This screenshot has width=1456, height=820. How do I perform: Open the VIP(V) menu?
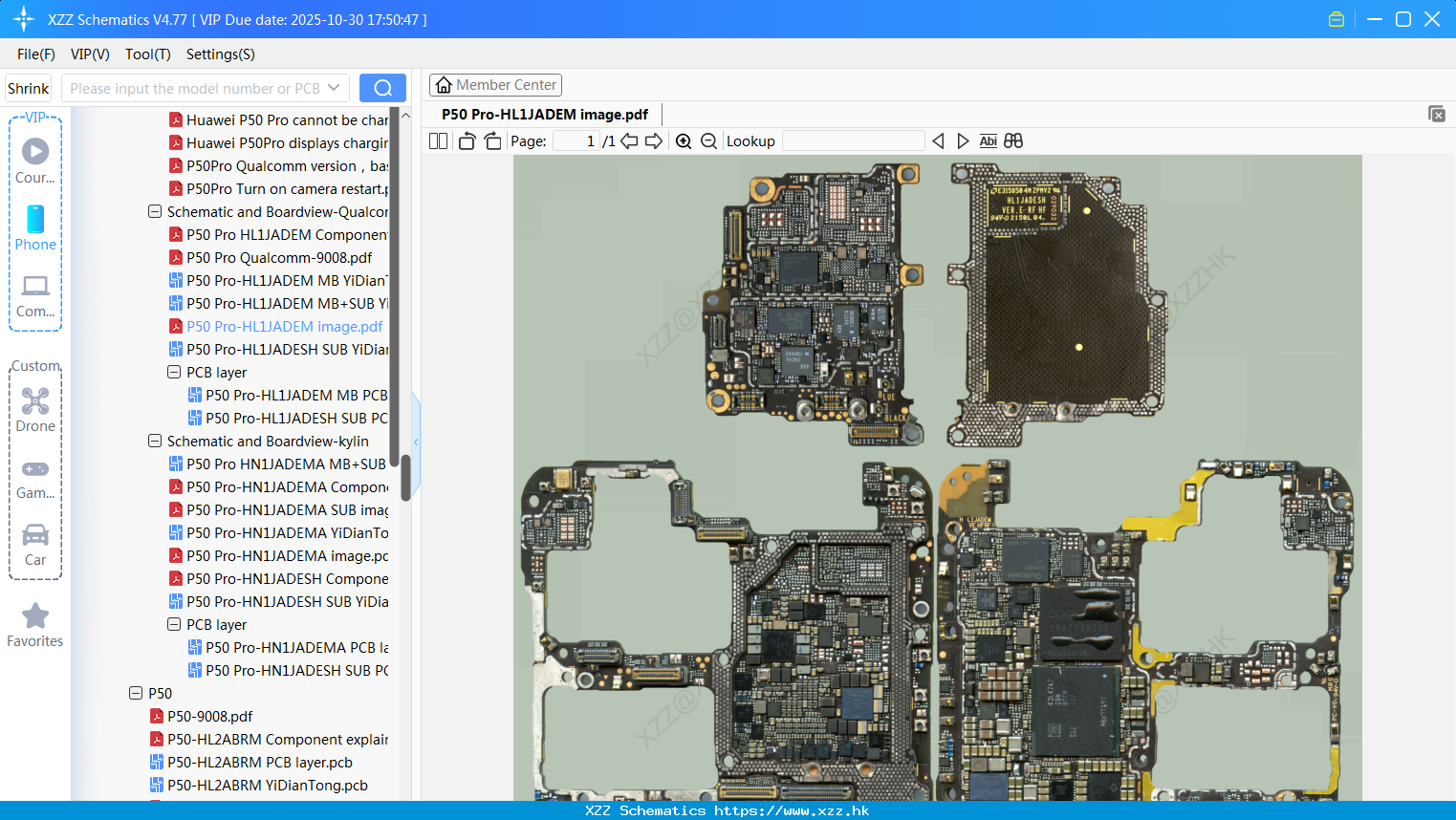90,54
